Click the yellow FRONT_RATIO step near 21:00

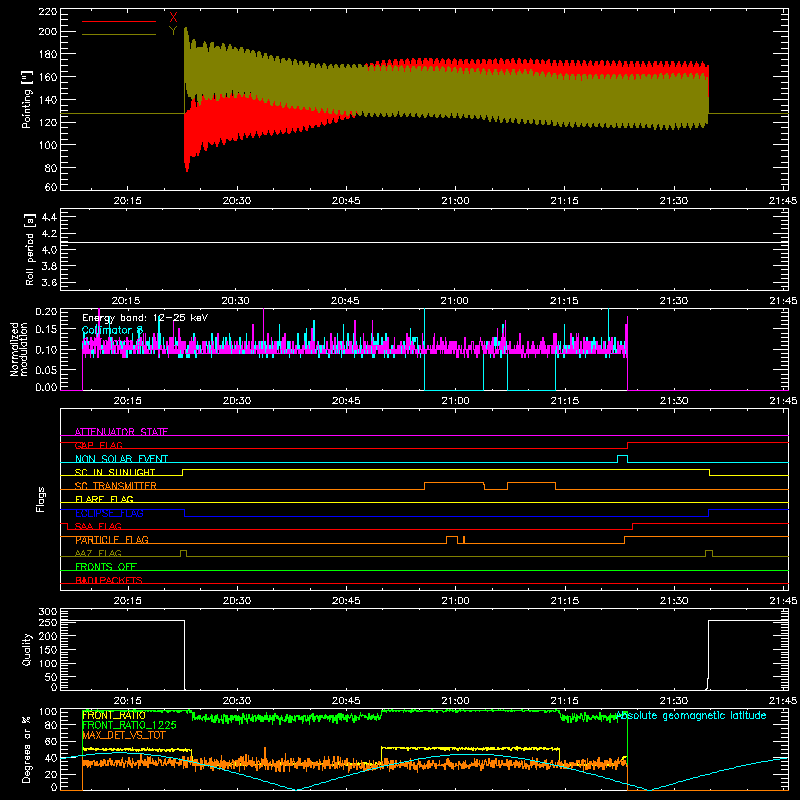tap(470, 748)
